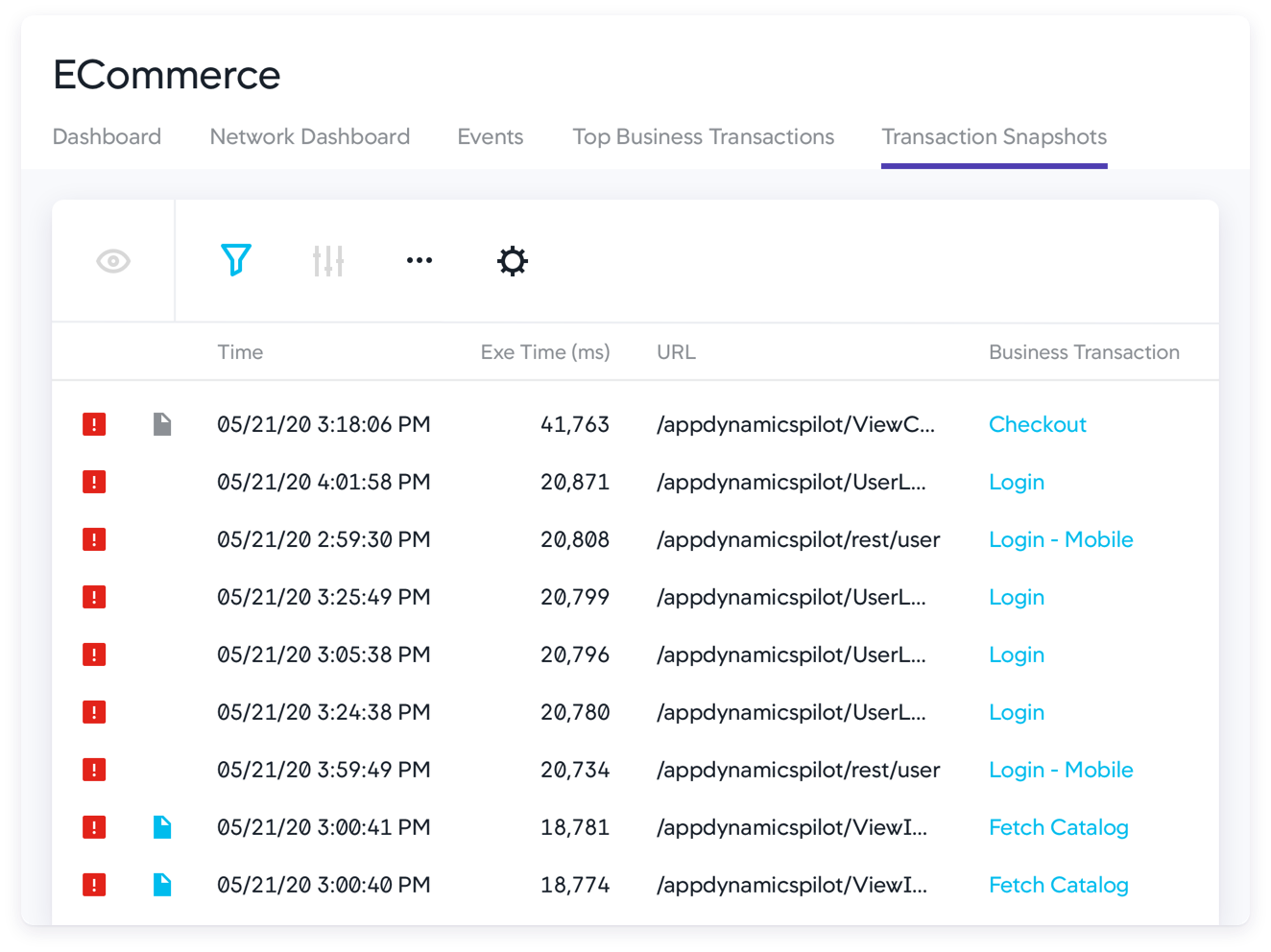The height and width of the screenshot is (952, 1271).
Task: Open the Login link on the 3:24:38 PM row
Action: pyautogui.click(x=1017, y=712)
